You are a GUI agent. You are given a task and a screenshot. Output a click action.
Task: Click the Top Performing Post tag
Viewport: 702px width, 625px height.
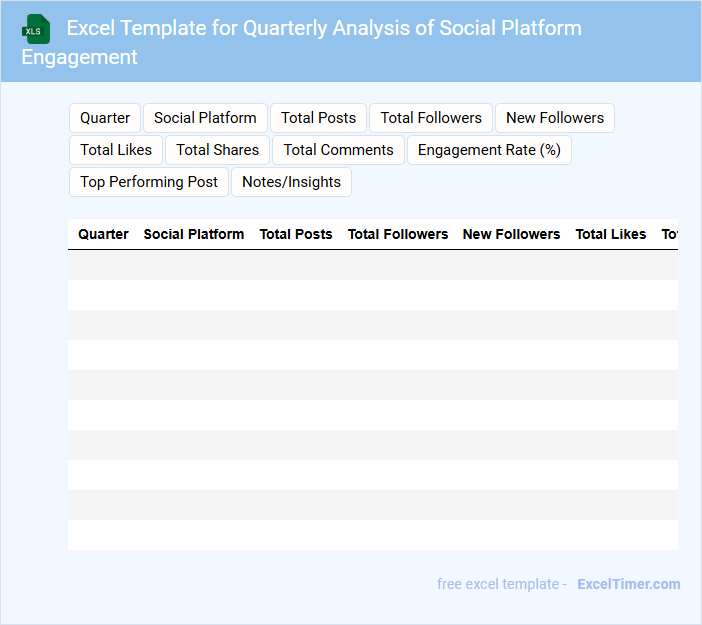click(149, 182)
